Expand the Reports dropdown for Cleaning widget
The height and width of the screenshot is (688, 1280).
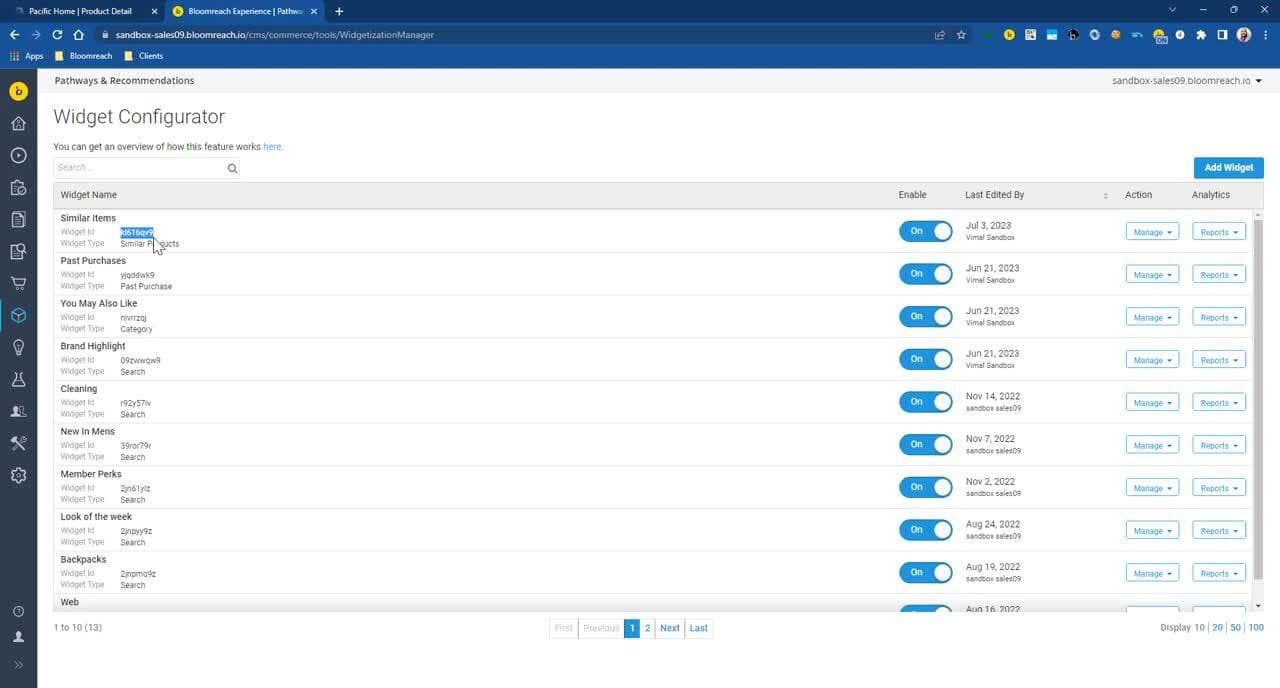1218,403
